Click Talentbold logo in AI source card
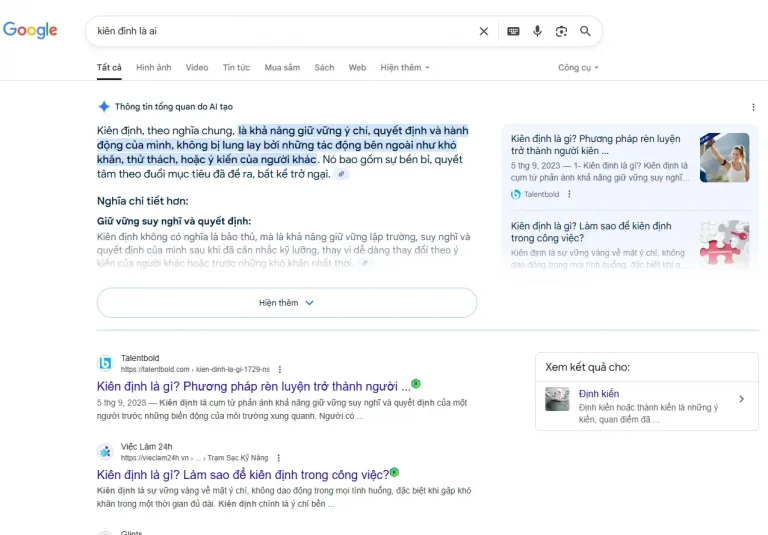768x535 pixels. 515,195
